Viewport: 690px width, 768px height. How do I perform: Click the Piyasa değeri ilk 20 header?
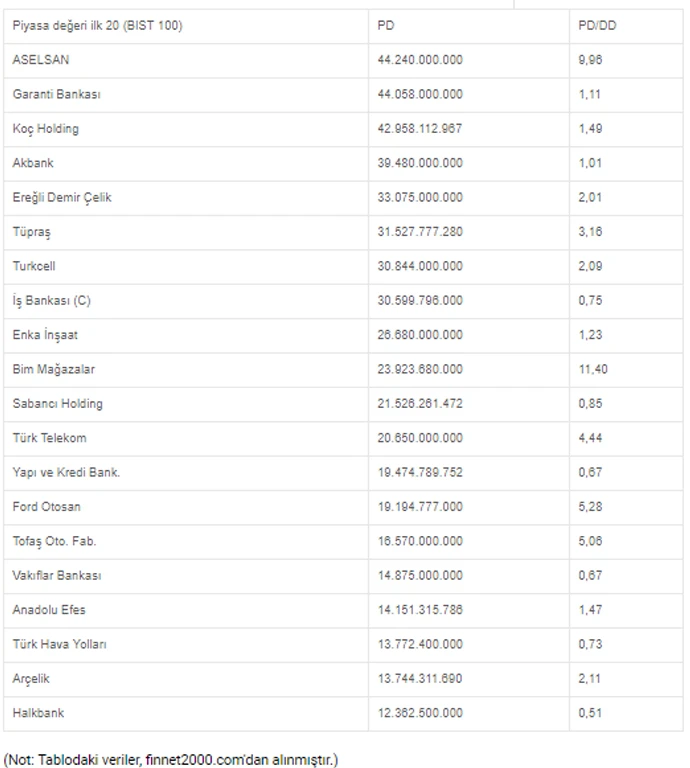(x=98, y=25)
